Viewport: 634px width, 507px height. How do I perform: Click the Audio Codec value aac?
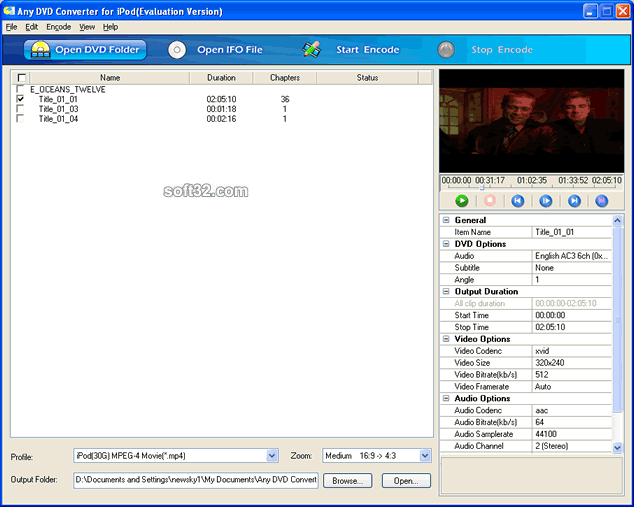[572, 410]
